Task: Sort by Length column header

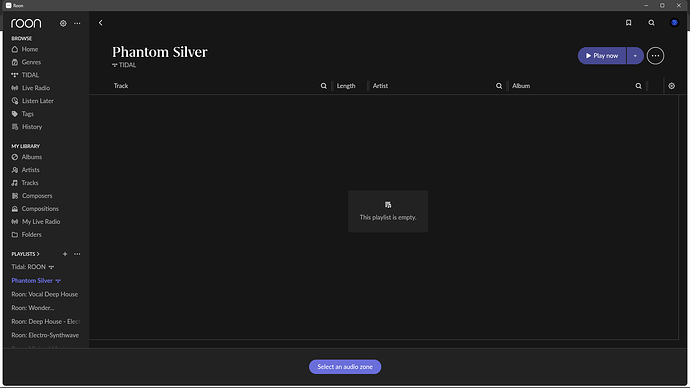Action: pyautogui.click(x=346, y=86)
